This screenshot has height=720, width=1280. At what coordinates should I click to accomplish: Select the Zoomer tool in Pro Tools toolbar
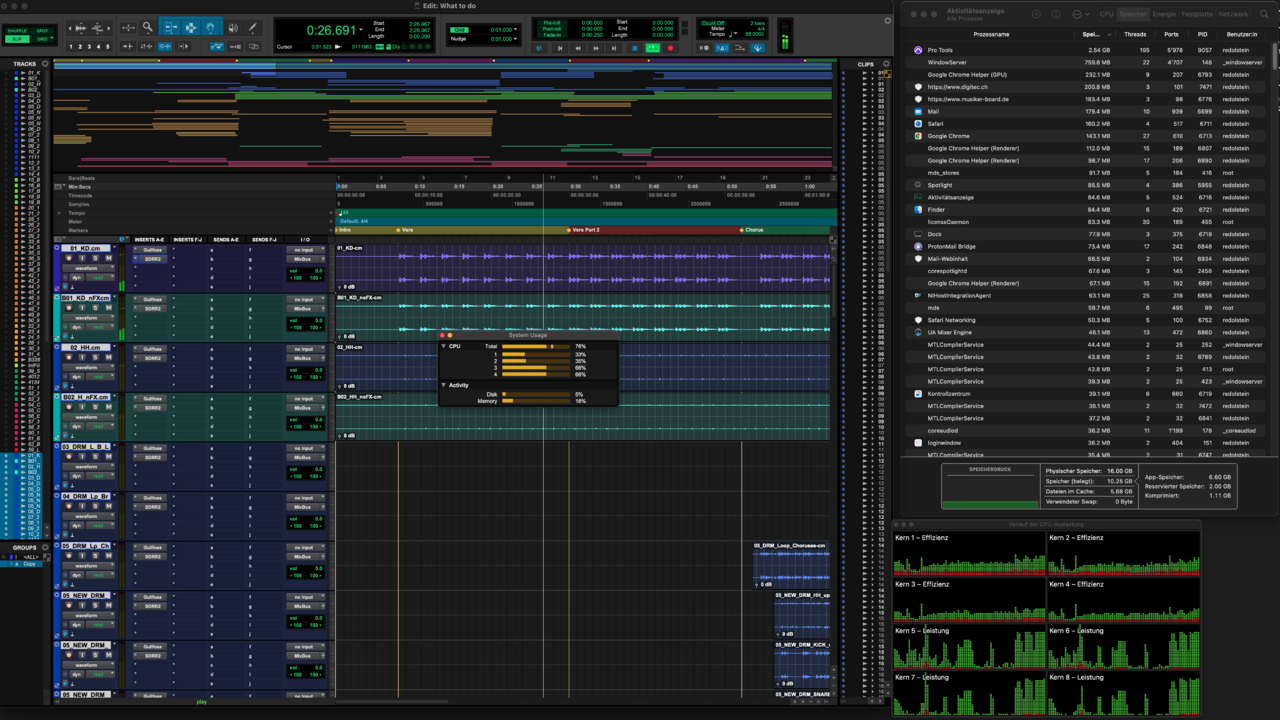click(x=147, y=27)
